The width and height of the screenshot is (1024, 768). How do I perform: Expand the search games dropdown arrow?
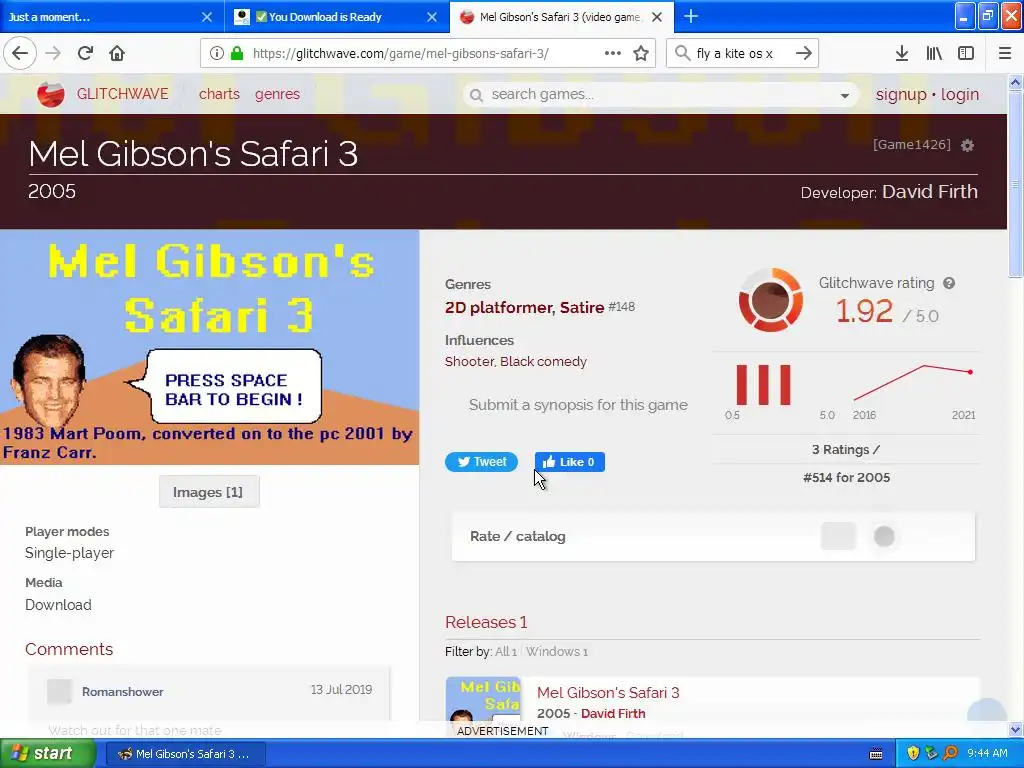point(844,95)
